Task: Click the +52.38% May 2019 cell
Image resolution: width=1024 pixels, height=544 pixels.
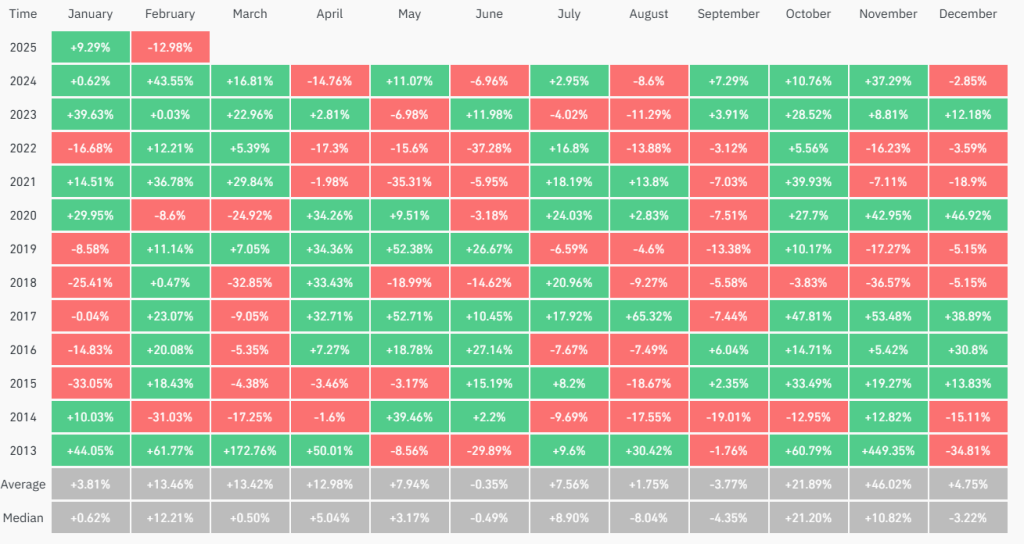Action: click(x=409, y=250)
